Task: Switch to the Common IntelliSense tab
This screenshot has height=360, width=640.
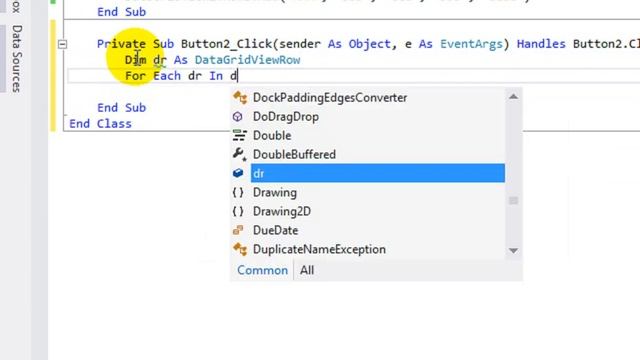Action: [x=262, y=270]
